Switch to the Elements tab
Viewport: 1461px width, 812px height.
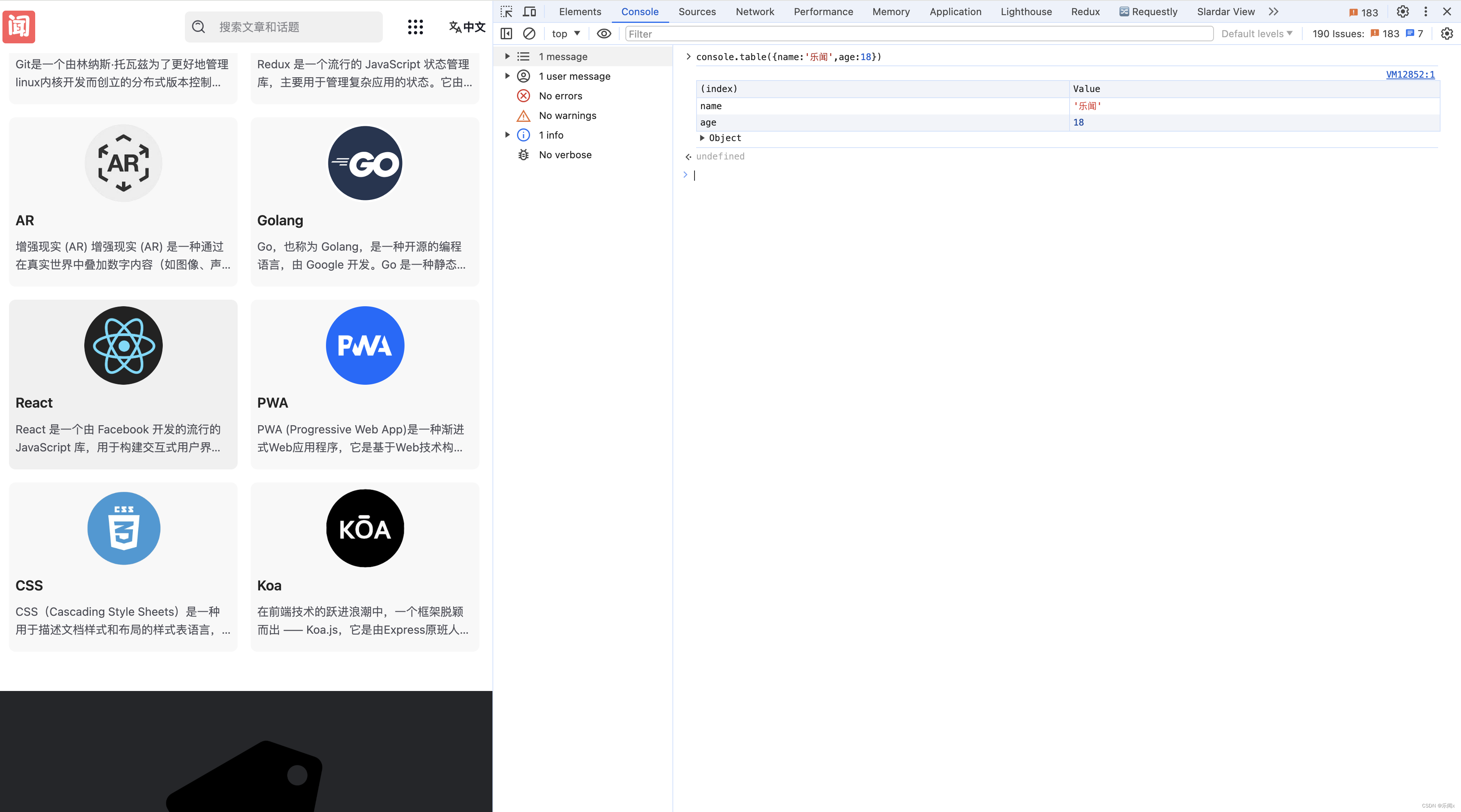tap(580, 11)
